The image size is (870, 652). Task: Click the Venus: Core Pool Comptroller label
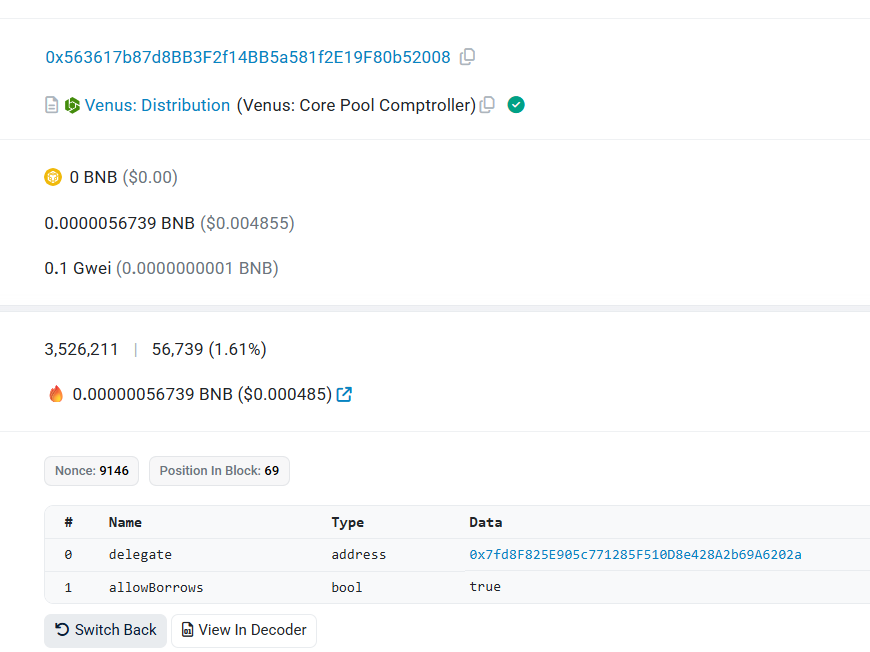(x=356, y=105)
